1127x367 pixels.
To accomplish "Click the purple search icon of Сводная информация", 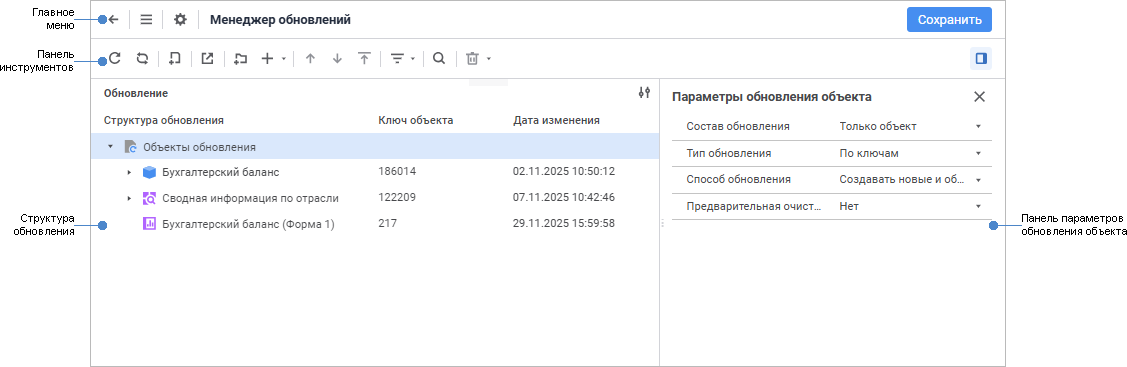I will (149, 198).
